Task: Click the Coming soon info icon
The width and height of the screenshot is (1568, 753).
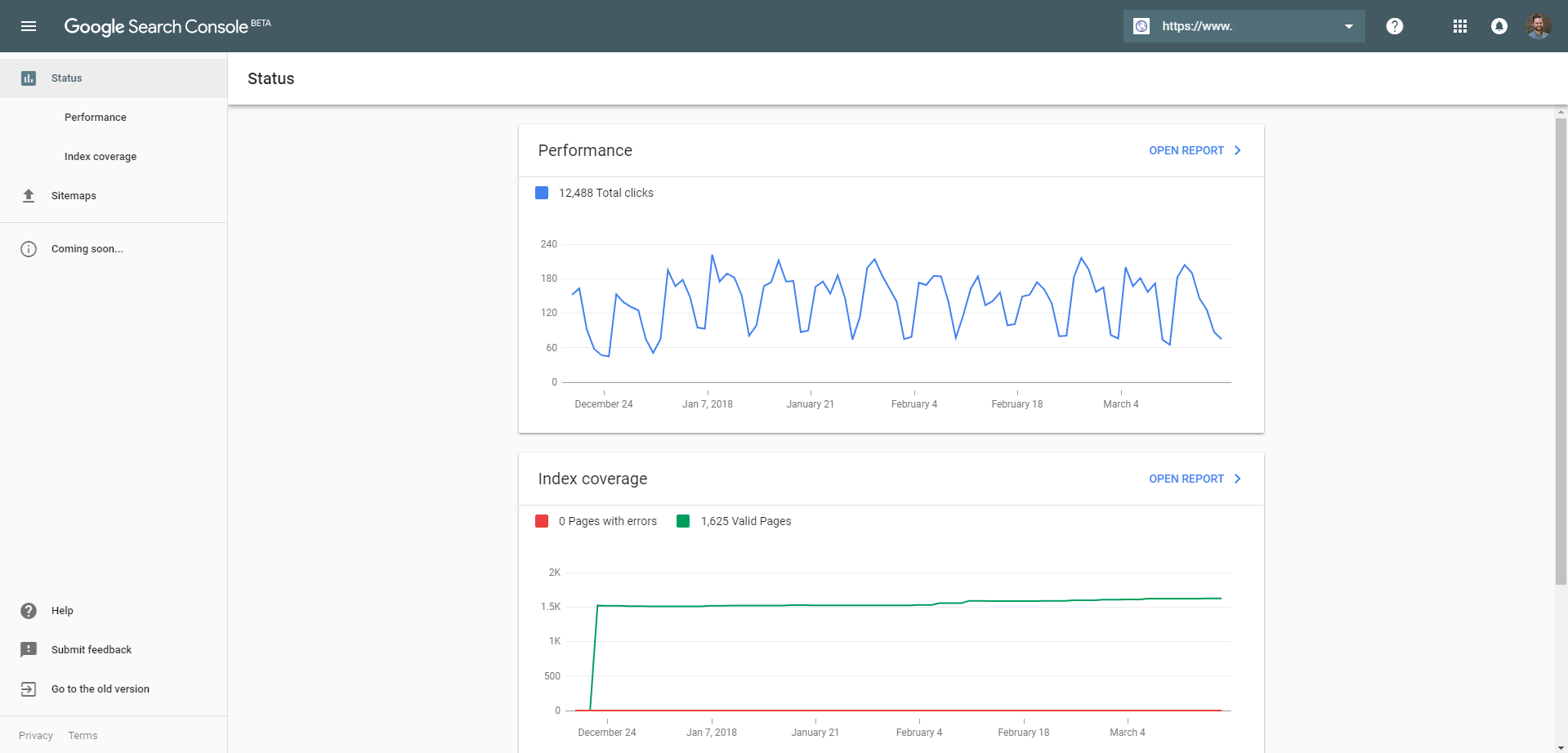Action: click(29, 249)
